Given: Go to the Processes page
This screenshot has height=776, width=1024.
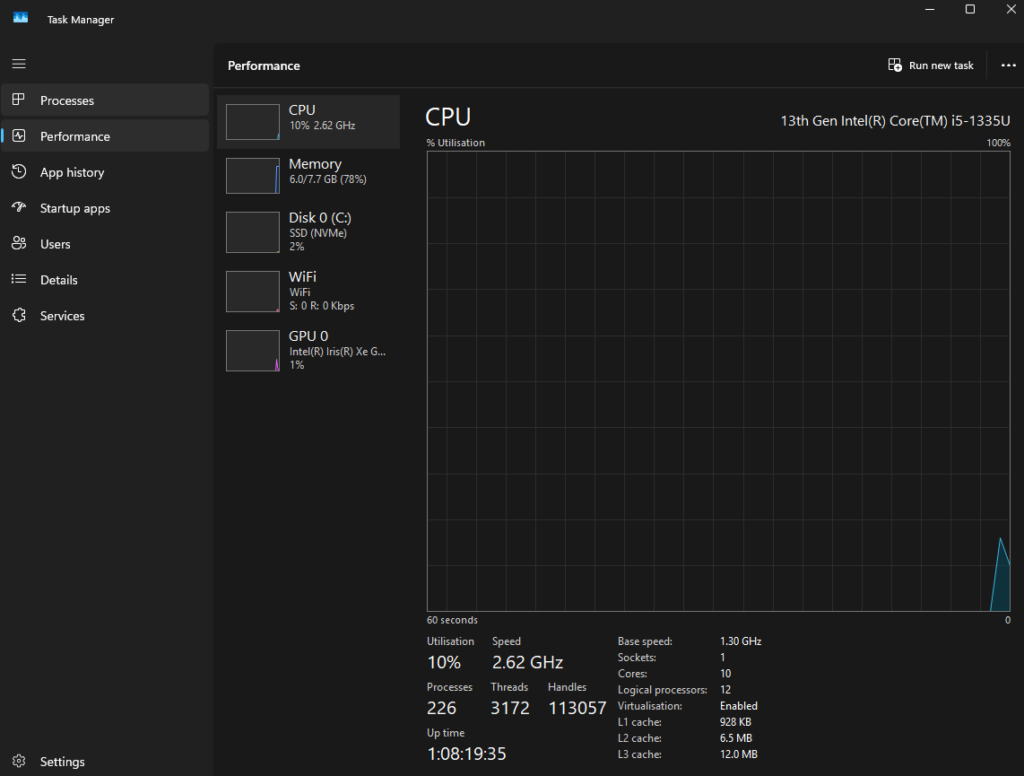Looking at the screenshot, I should [x=105, y=100].
